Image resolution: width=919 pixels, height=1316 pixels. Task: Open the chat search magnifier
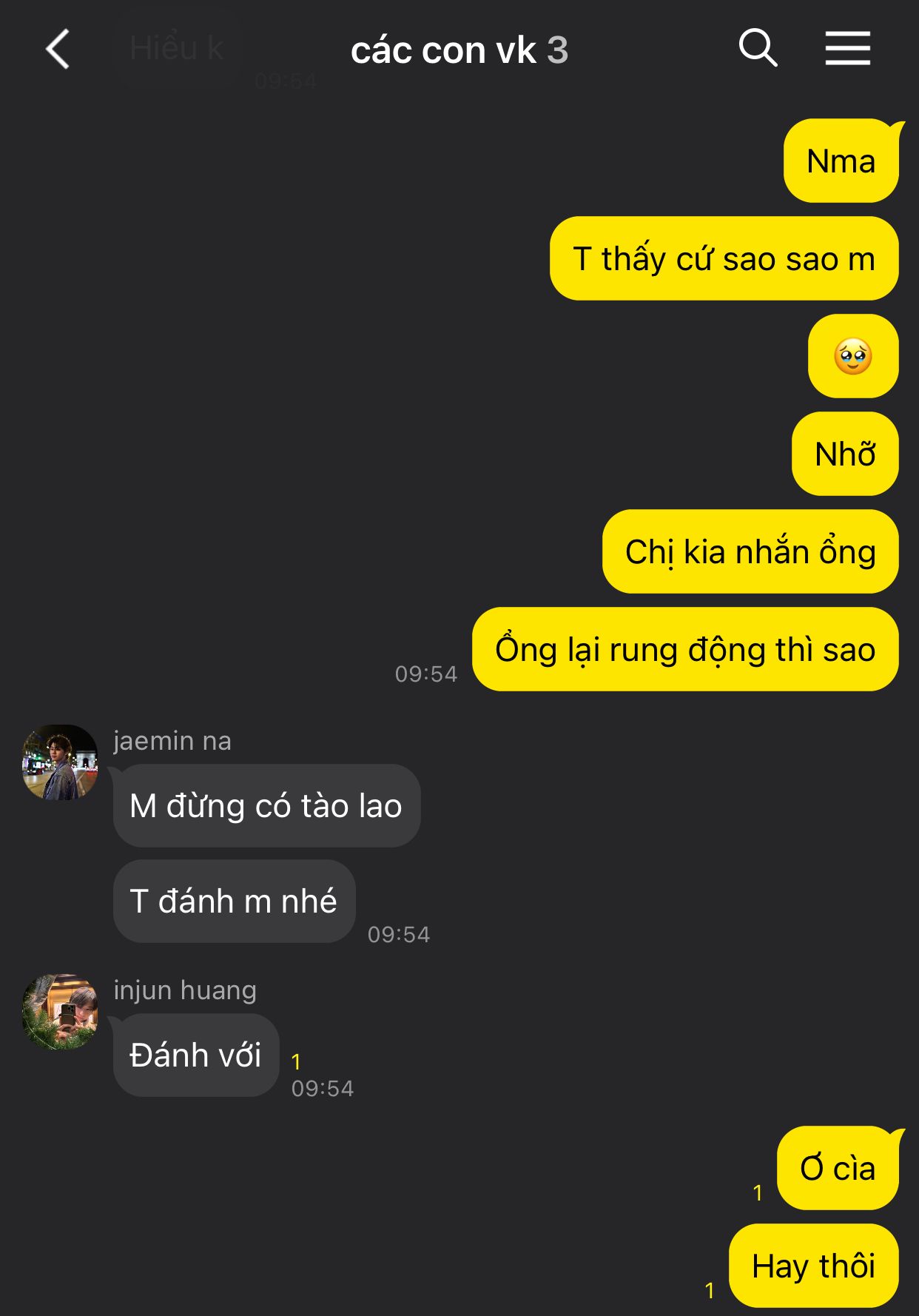point(758,48)
